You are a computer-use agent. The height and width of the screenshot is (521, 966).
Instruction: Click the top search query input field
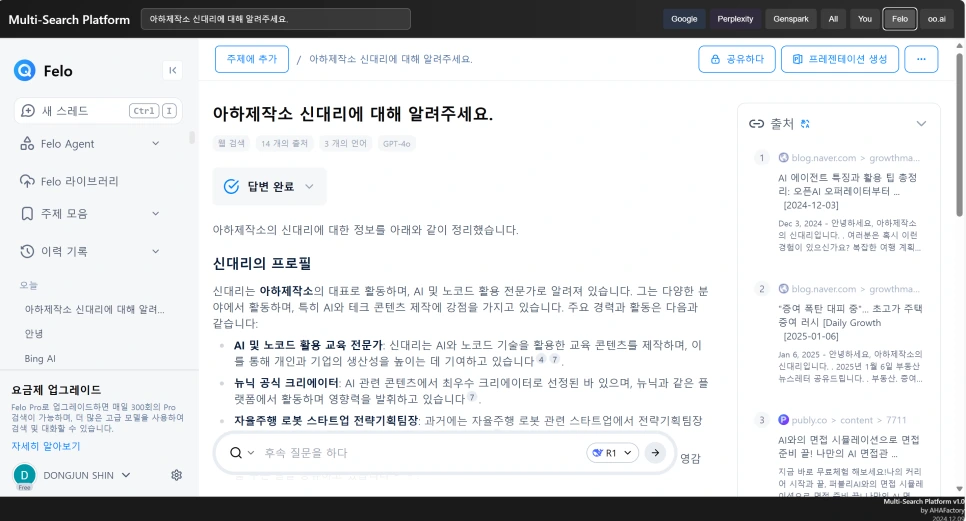[275, 19]
